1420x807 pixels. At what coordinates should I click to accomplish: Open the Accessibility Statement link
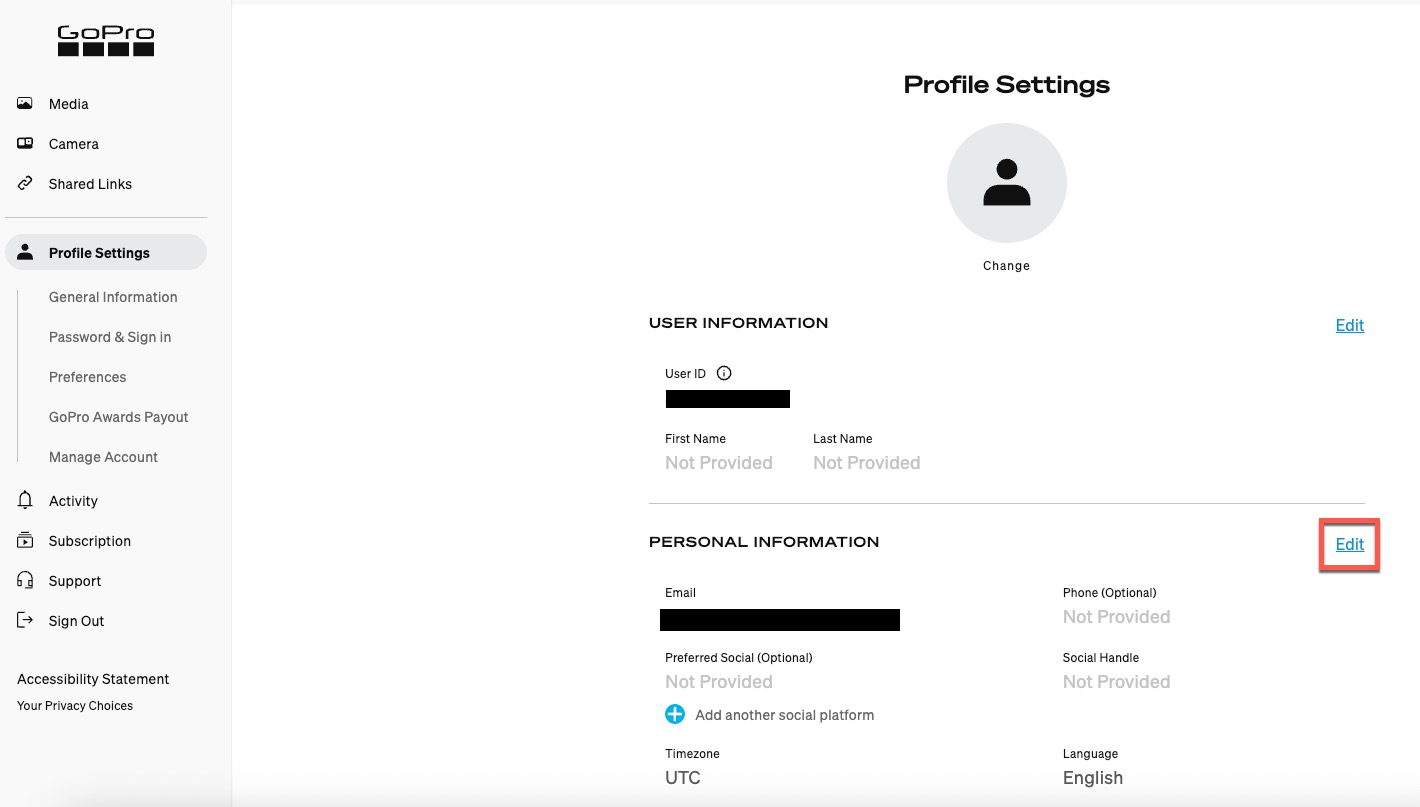pyautogui.click(x=93, y=679)
